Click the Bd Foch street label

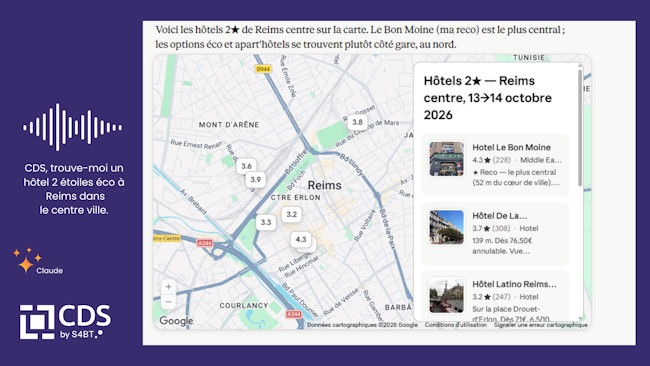point(295,179)
